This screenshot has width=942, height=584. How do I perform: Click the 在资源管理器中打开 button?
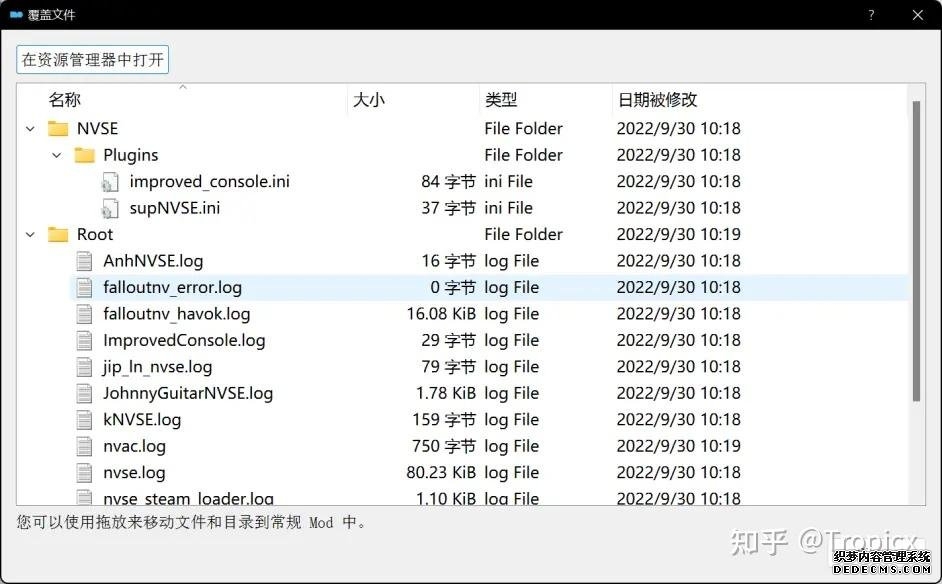pos(93,60)
